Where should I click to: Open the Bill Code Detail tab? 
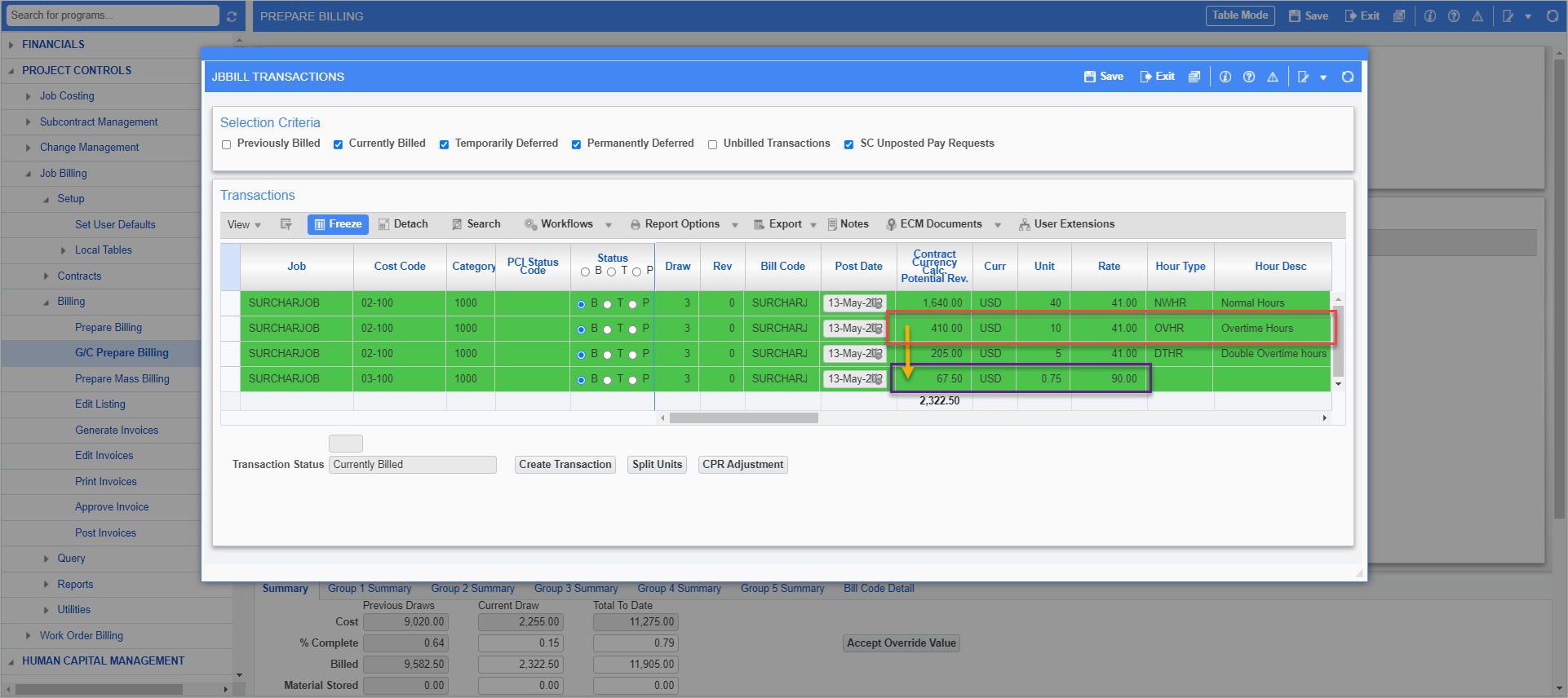coord(879,589)
